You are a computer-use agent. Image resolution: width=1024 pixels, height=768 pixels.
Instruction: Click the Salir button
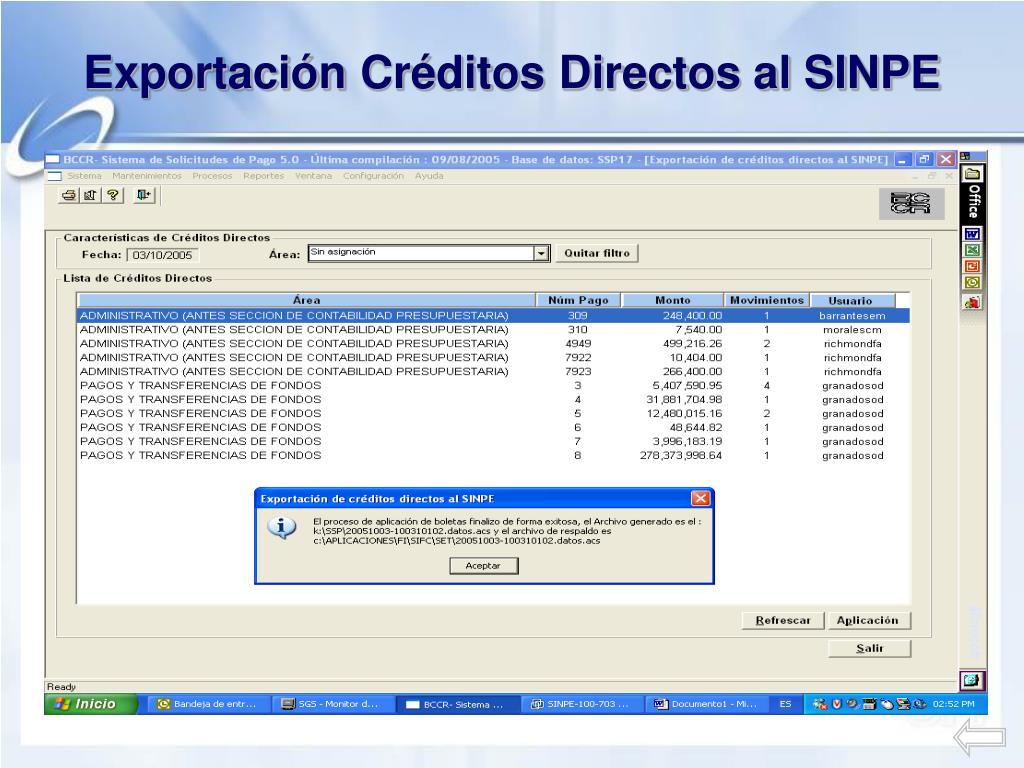[869, 648]
